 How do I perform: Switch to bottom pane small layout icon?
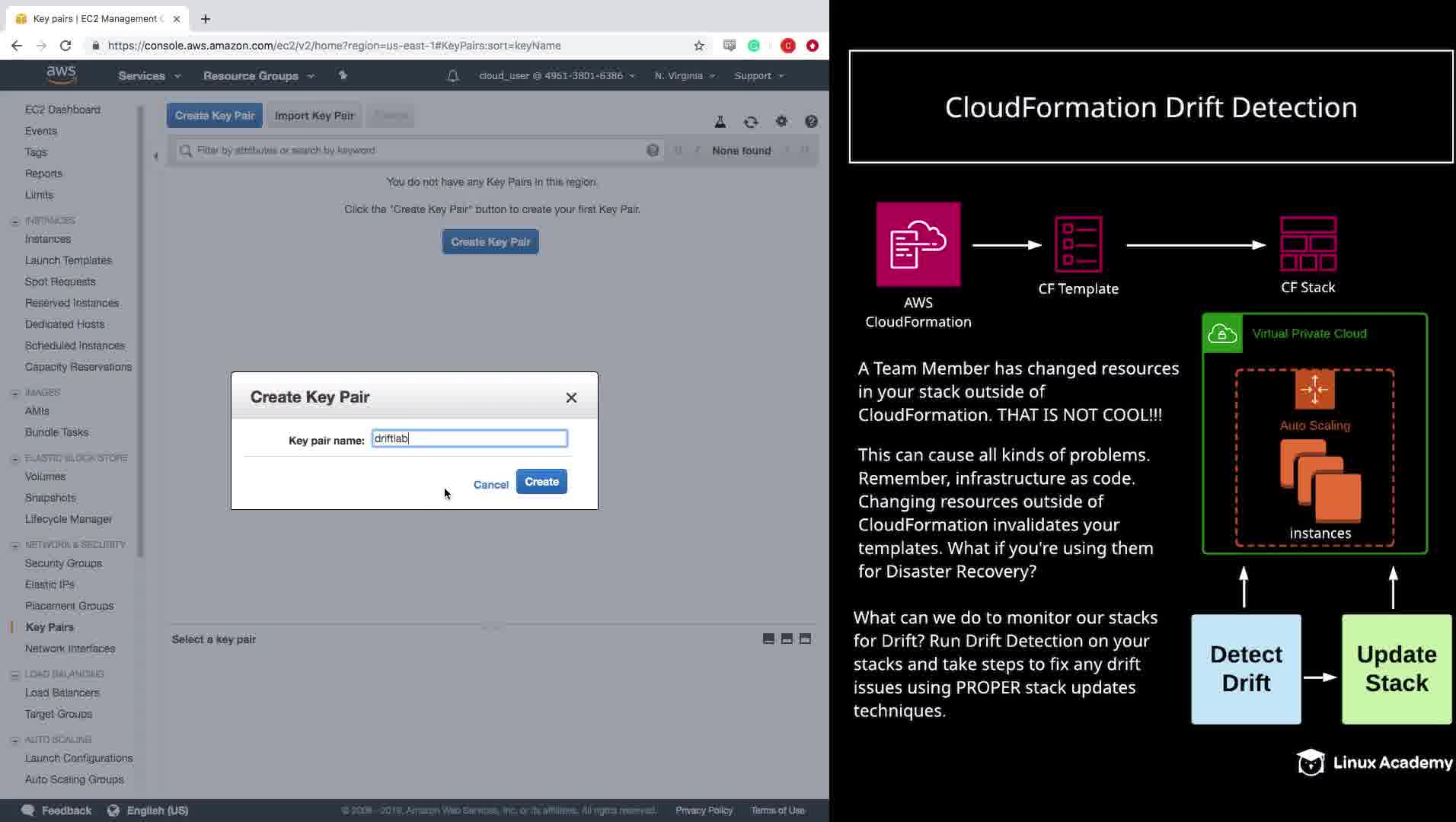(x=769, y=639)
